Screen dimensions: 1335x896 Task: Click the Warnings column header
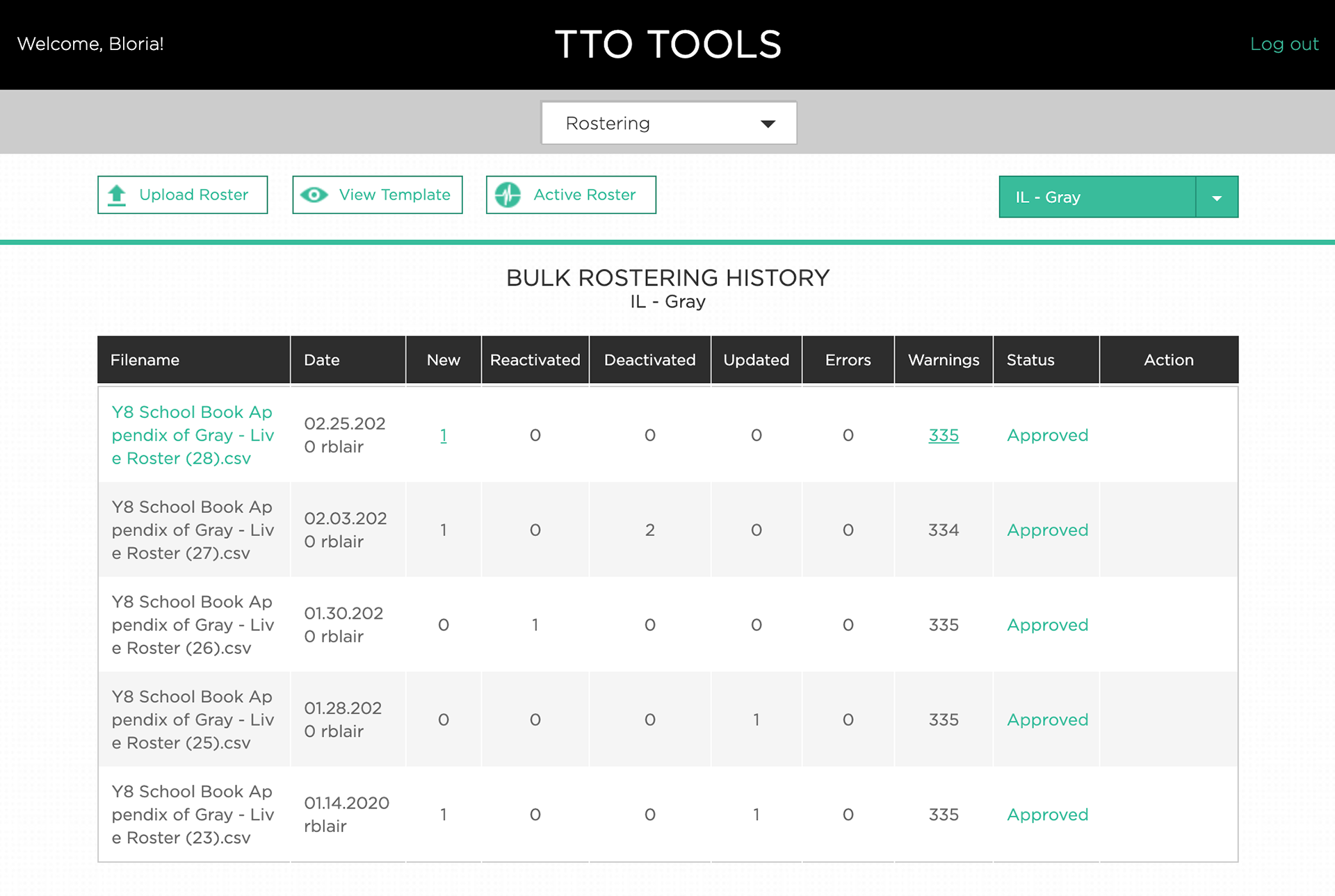pos(944,360)
